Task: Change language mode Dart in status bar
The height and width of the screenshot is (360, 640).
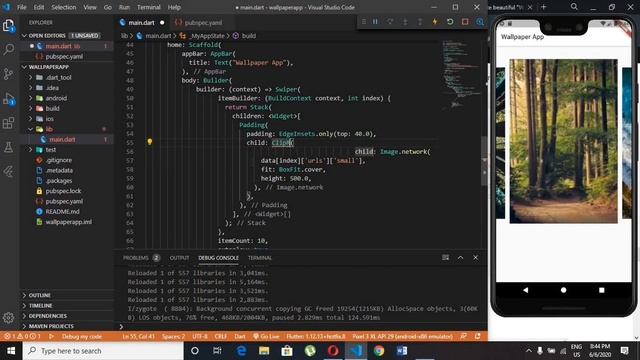Action: pos(240,337)
